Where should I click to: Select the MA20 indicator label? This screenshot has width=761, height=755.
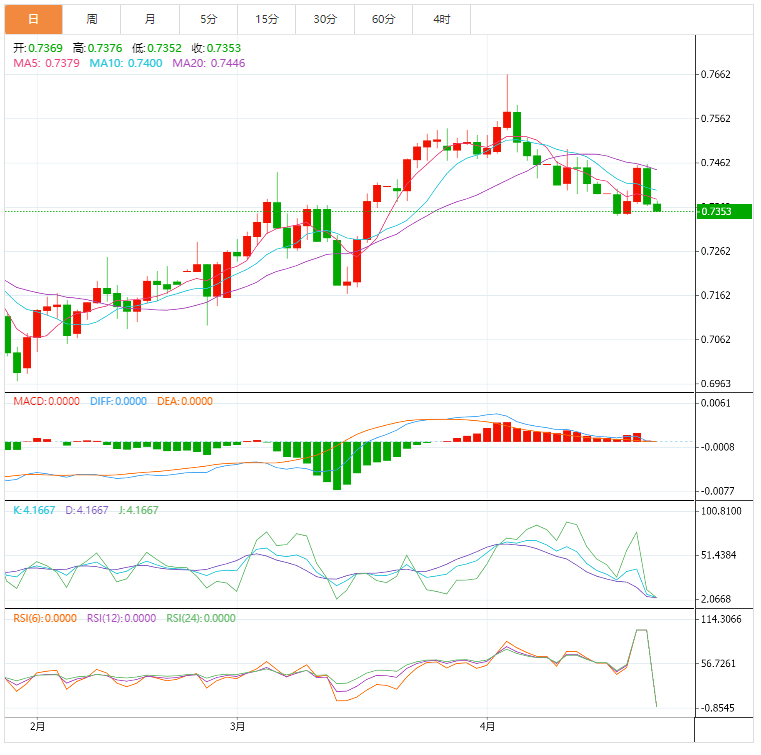(x=209, y=63)
